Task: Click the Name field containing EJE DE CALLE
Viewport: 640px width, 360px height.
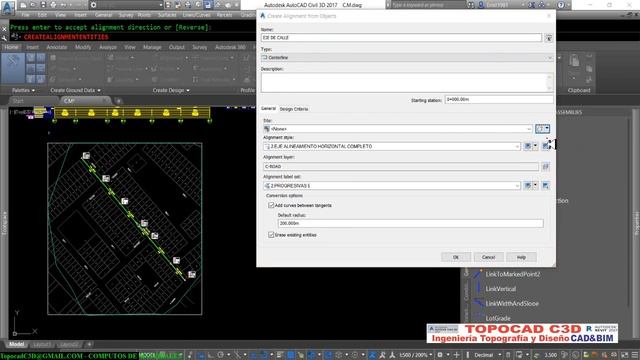Action: coord(401,38)
